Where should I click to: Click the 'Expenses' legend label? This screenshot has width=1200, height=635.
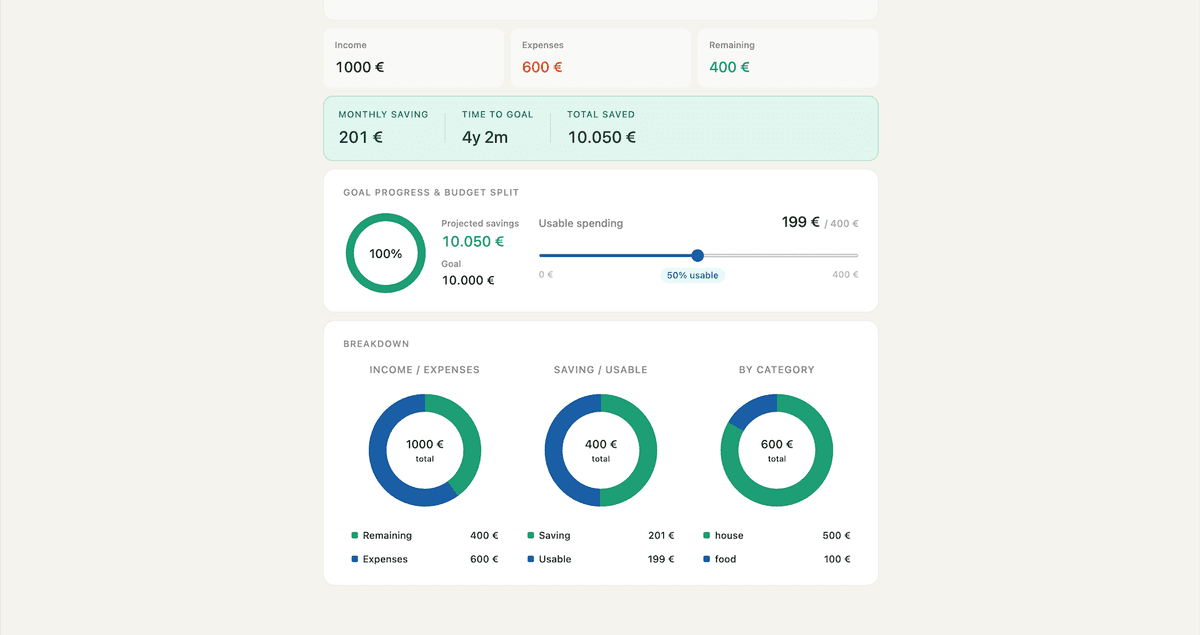[385, 560]
